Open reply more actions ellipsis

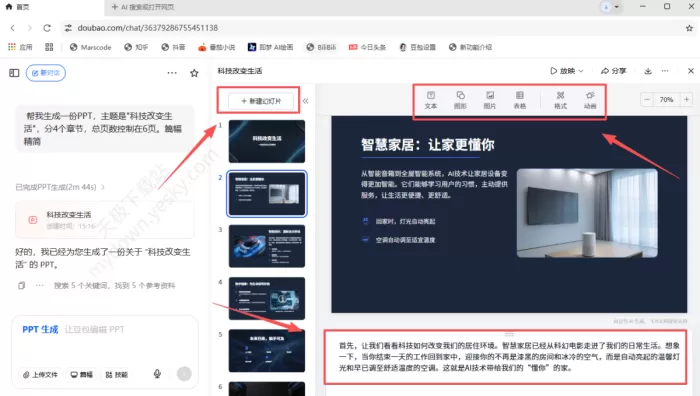(x=40, y=285)
